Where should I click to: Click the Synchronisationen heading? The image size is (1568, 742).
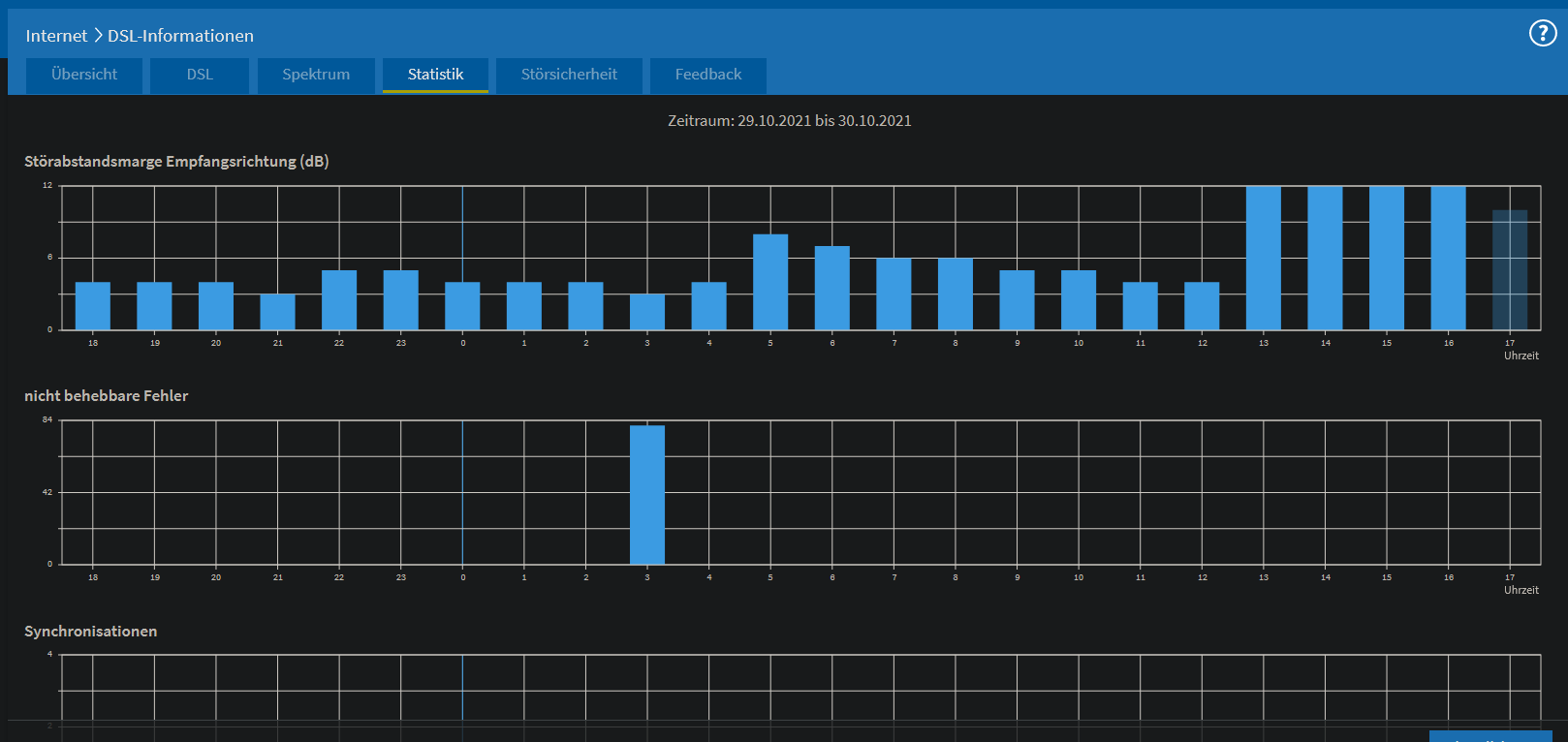point(91,632)
